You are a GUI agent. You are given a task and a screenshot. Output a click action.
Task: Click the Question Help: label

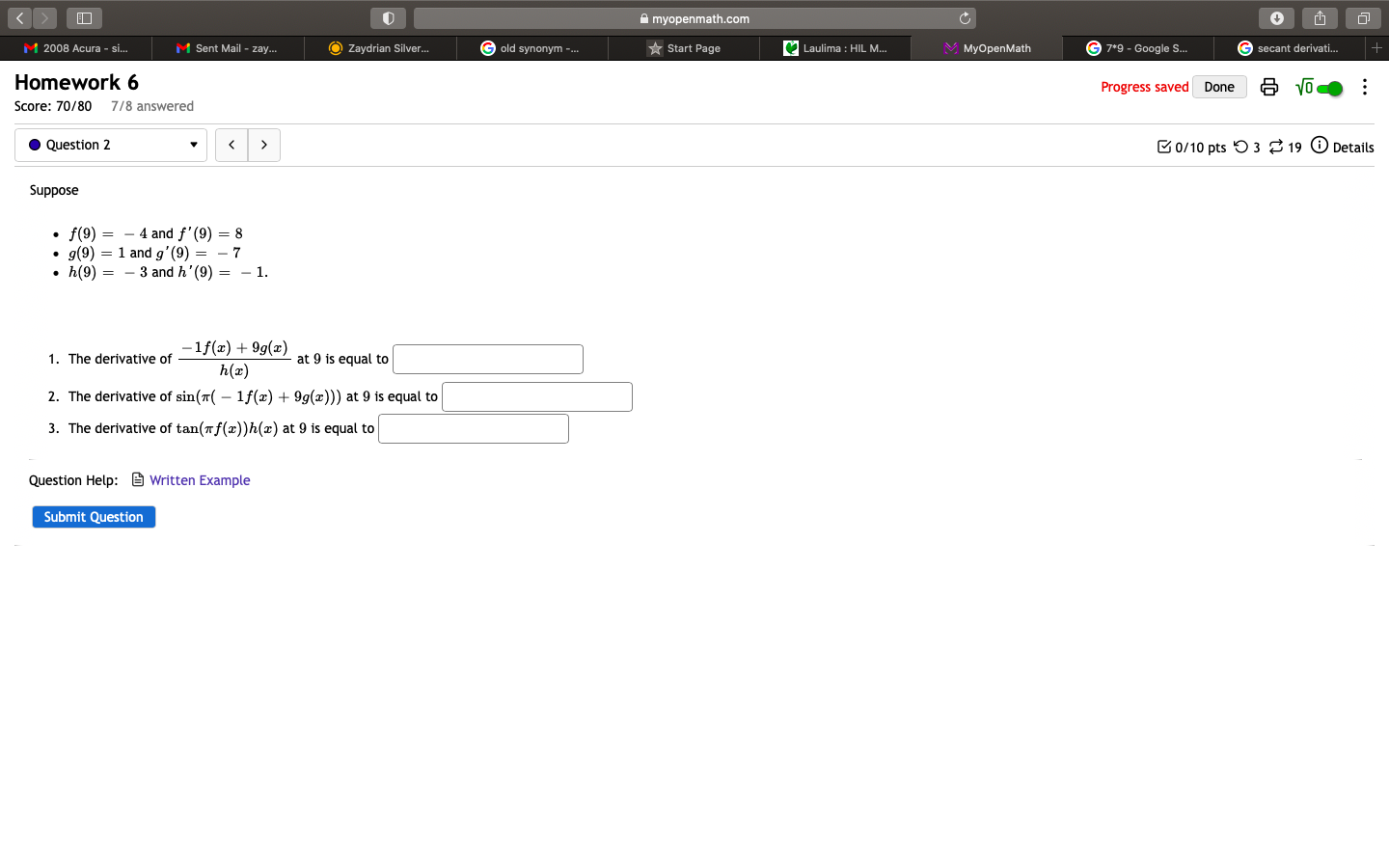(73, 480)
